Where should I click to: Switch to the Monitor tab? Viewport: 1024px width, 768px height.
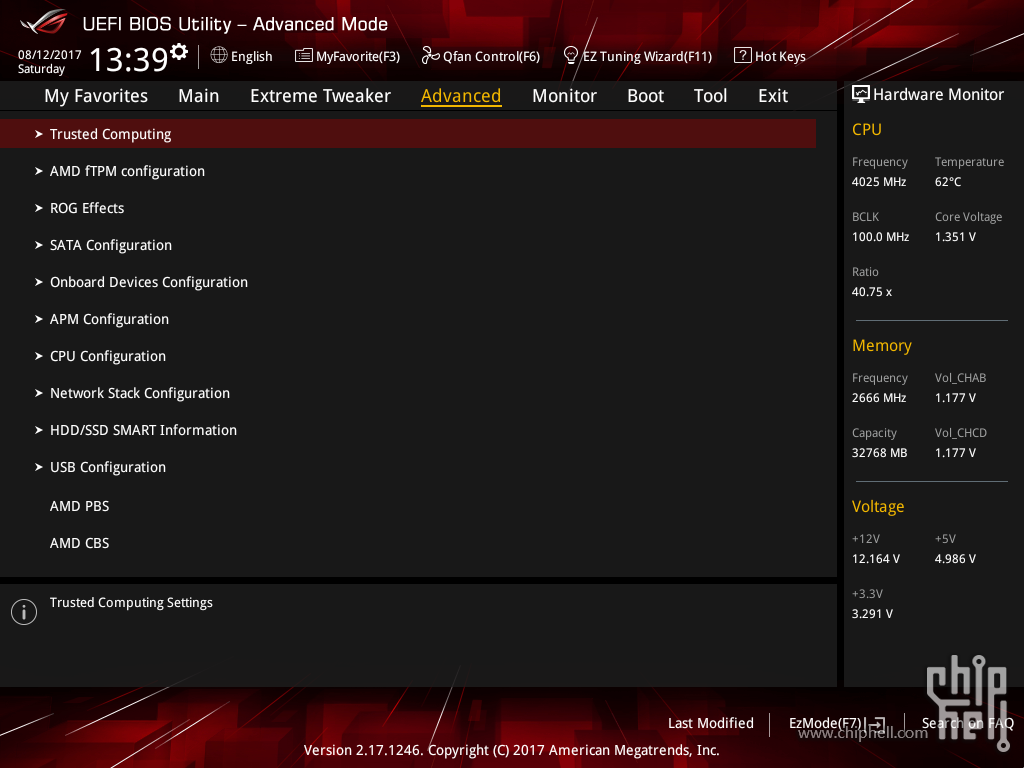pos(564,96)
